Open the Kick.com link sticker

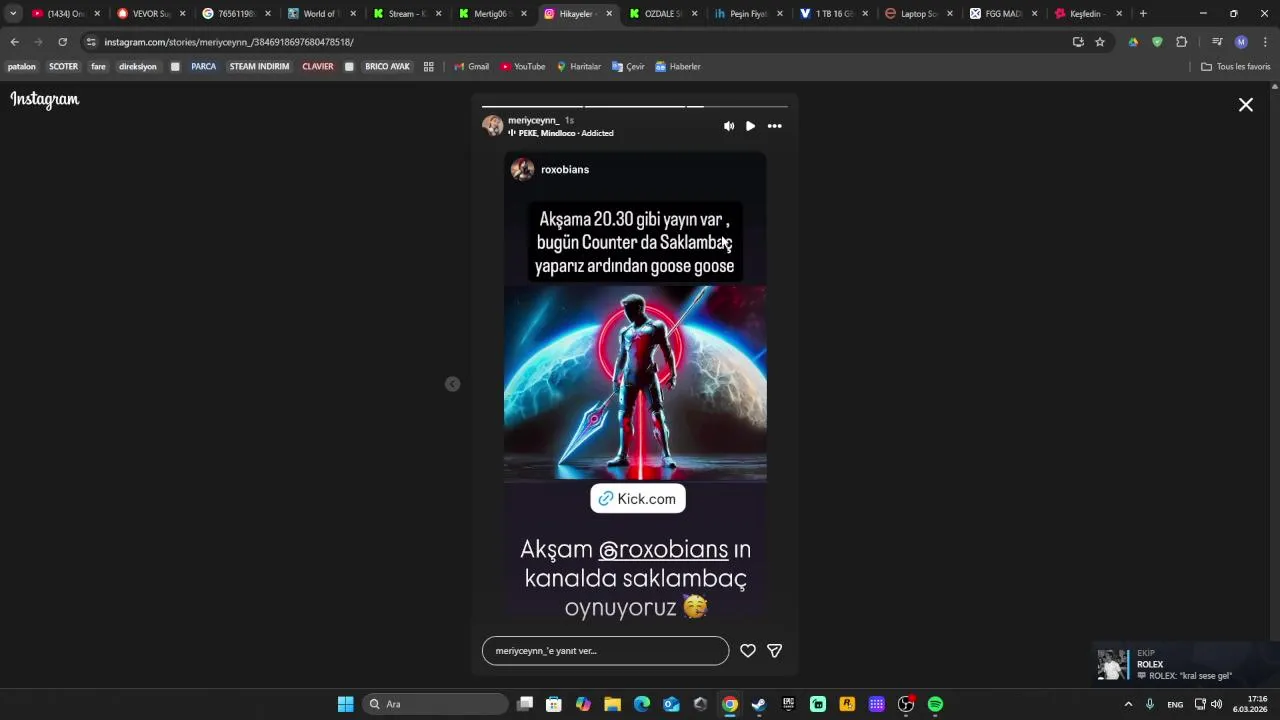(638, 499)
